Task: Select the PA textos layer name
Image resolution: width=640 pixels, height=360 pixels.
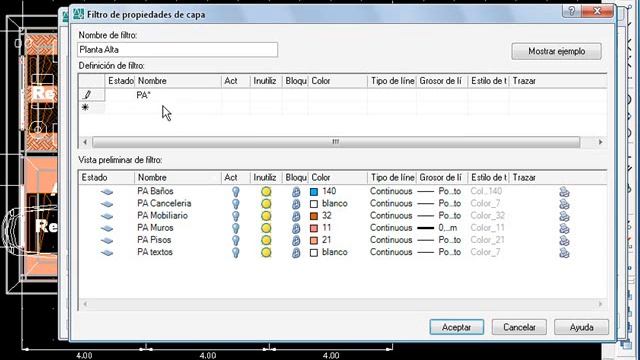Action: 155,252
